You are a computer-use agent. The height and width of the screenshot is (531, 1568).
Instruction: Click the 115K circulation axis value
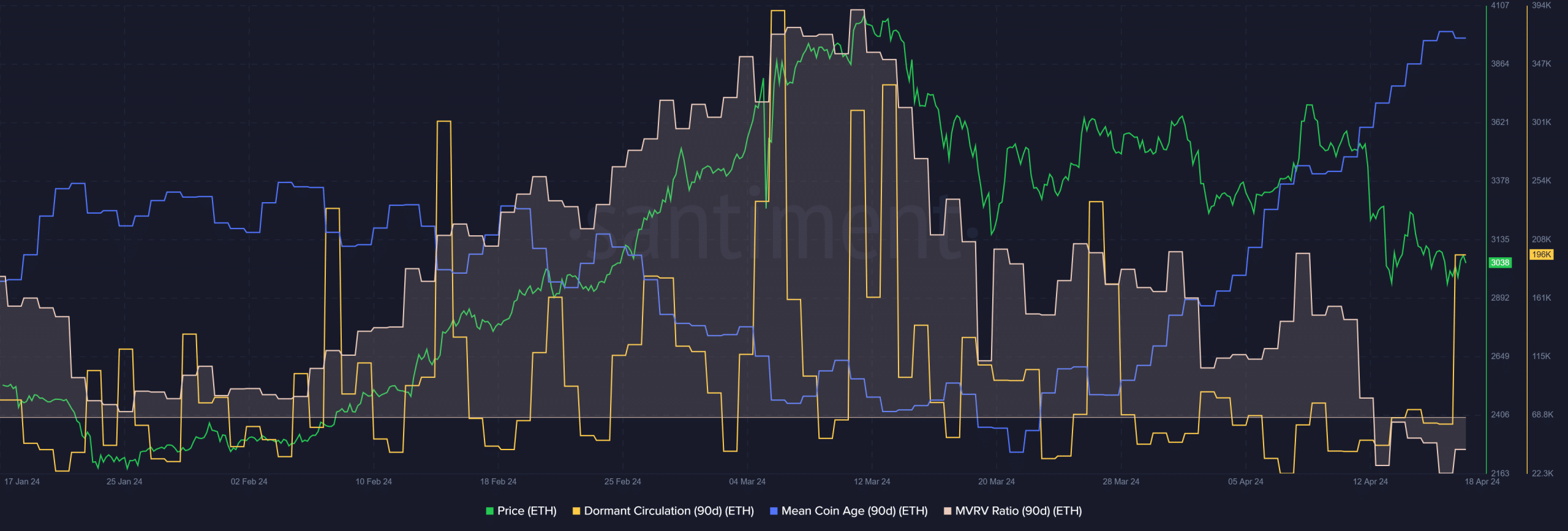[x=1542, y=356]
